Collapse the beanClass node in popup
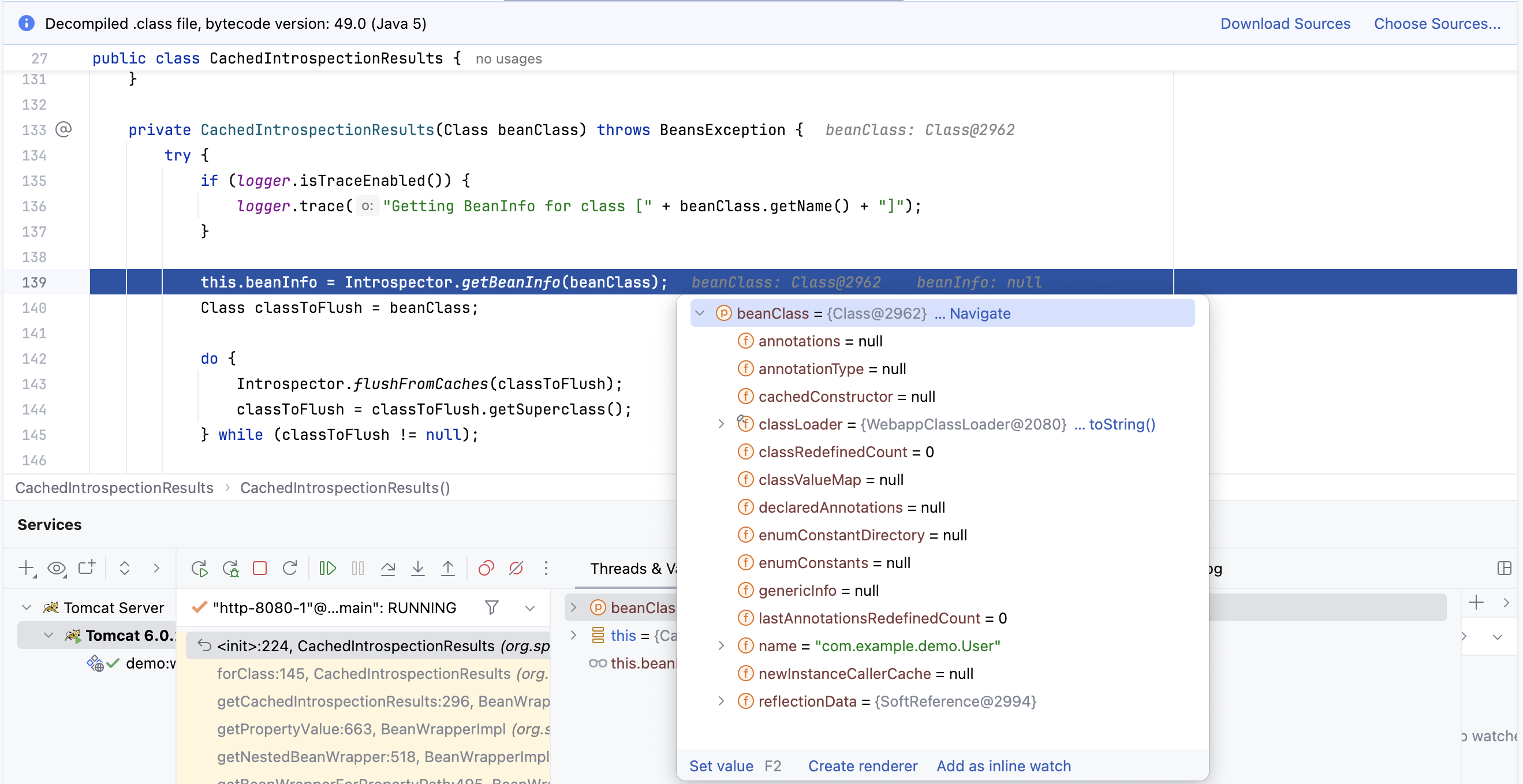The image size is (1523, 784). pyautogui.click(x=701, y=313)
